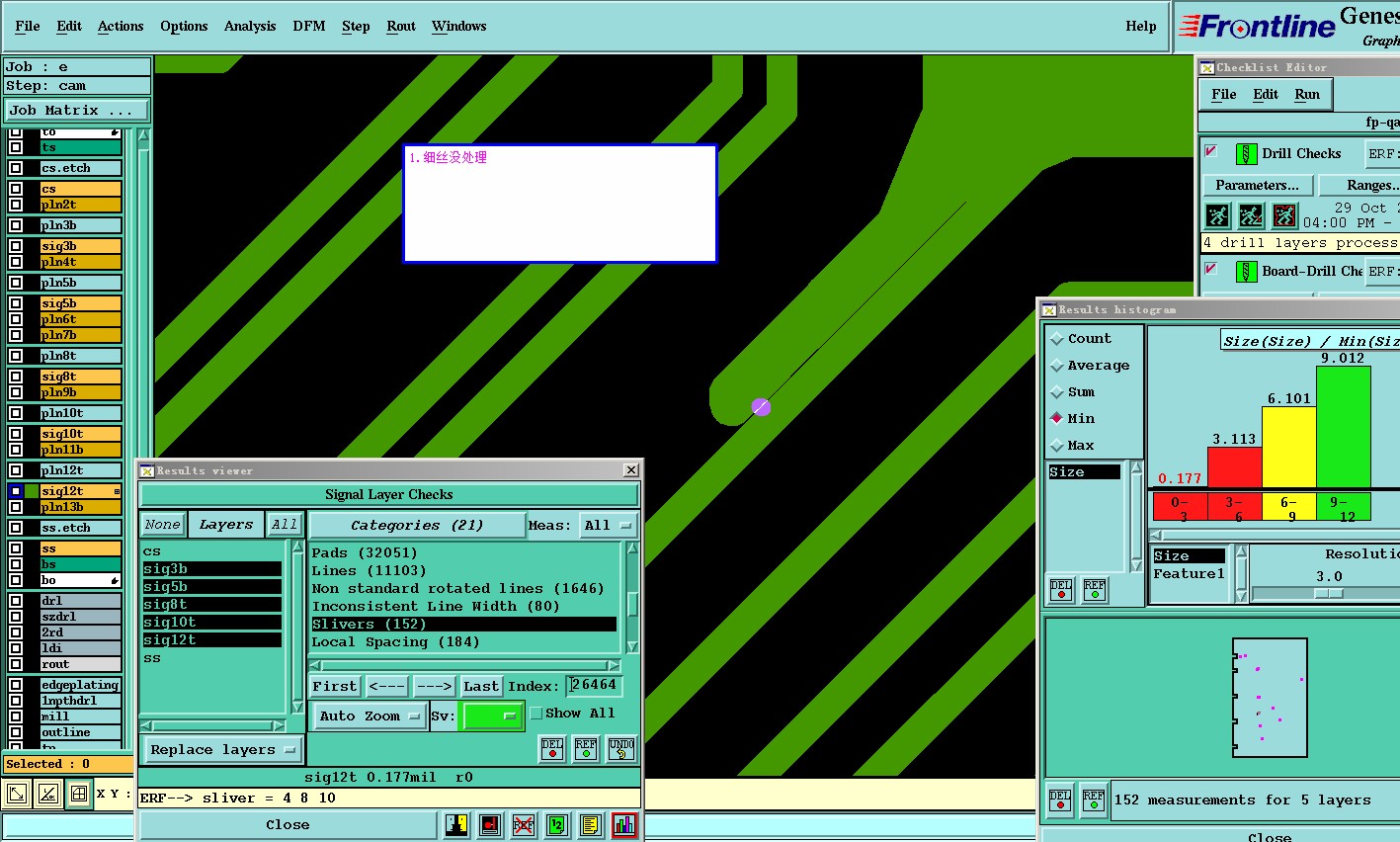Click the Frontline logo
This screenshot has width=1400, height=842.
[1257, 27]
